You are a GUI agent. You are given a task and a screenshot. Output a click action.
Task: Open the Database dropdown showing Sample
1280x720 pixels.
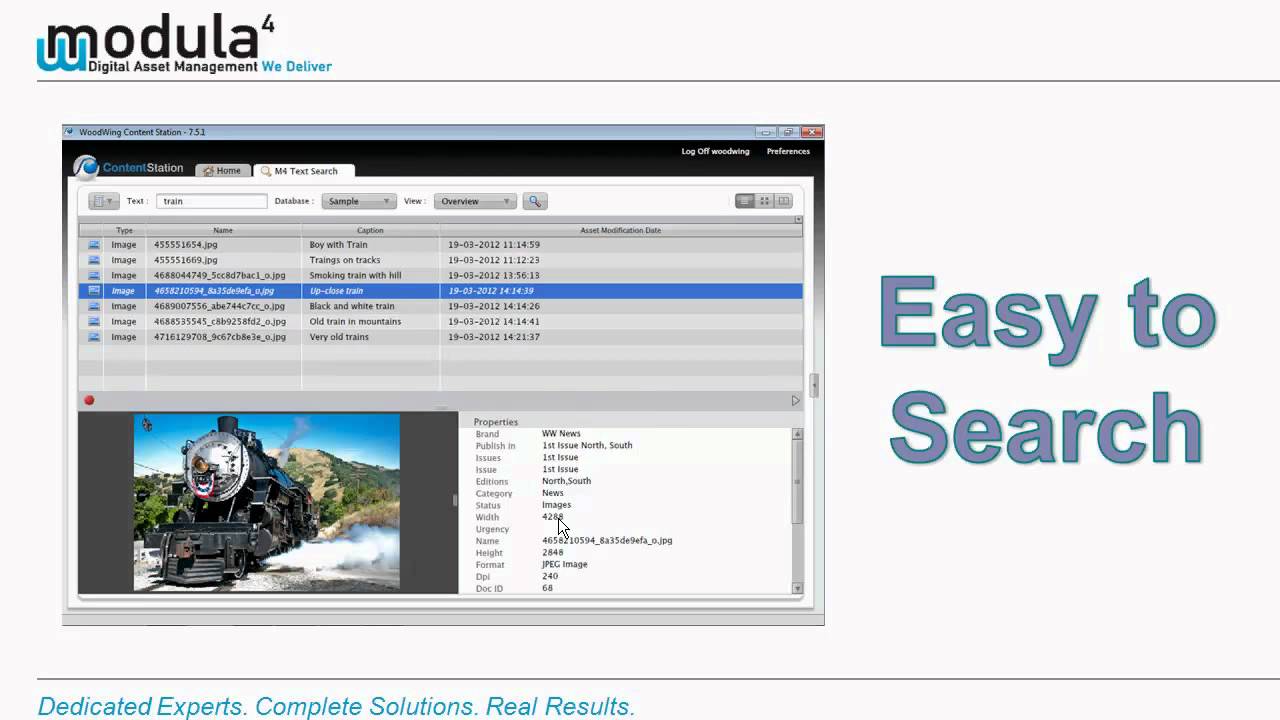[359, 201]
